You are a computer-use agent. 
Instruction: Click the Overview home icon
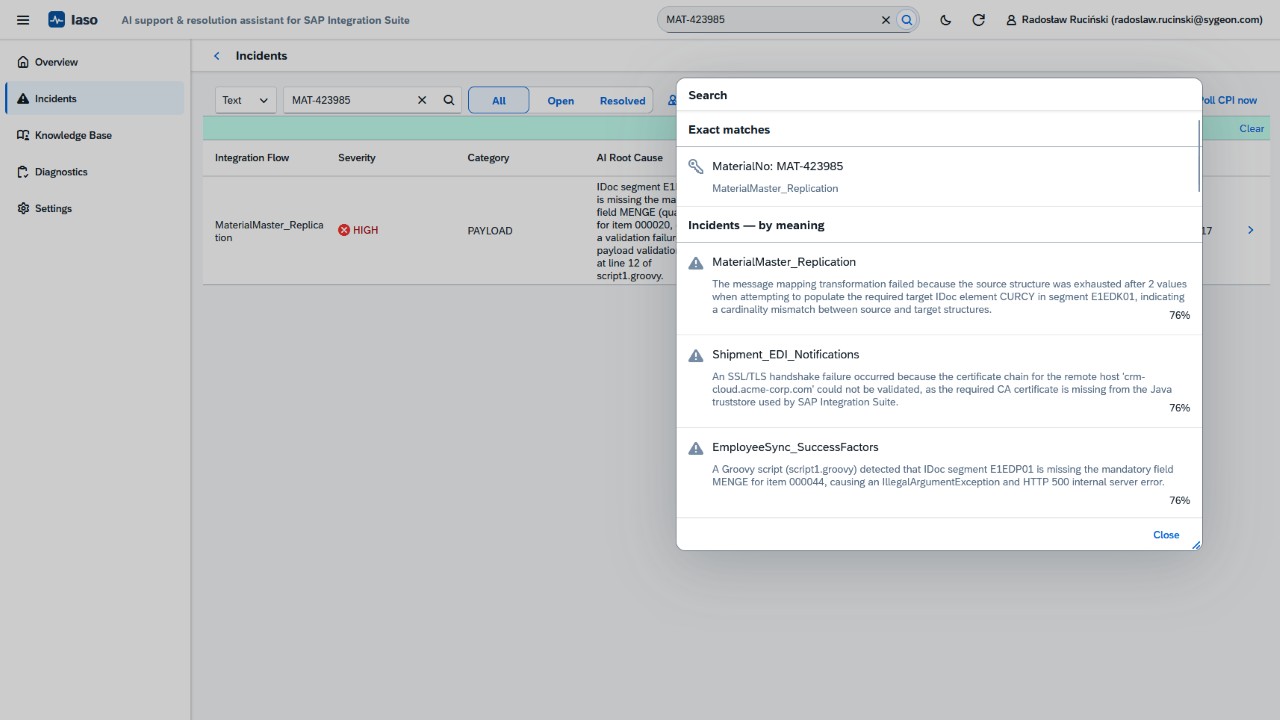pyautogui.click(x=23, y=62)
